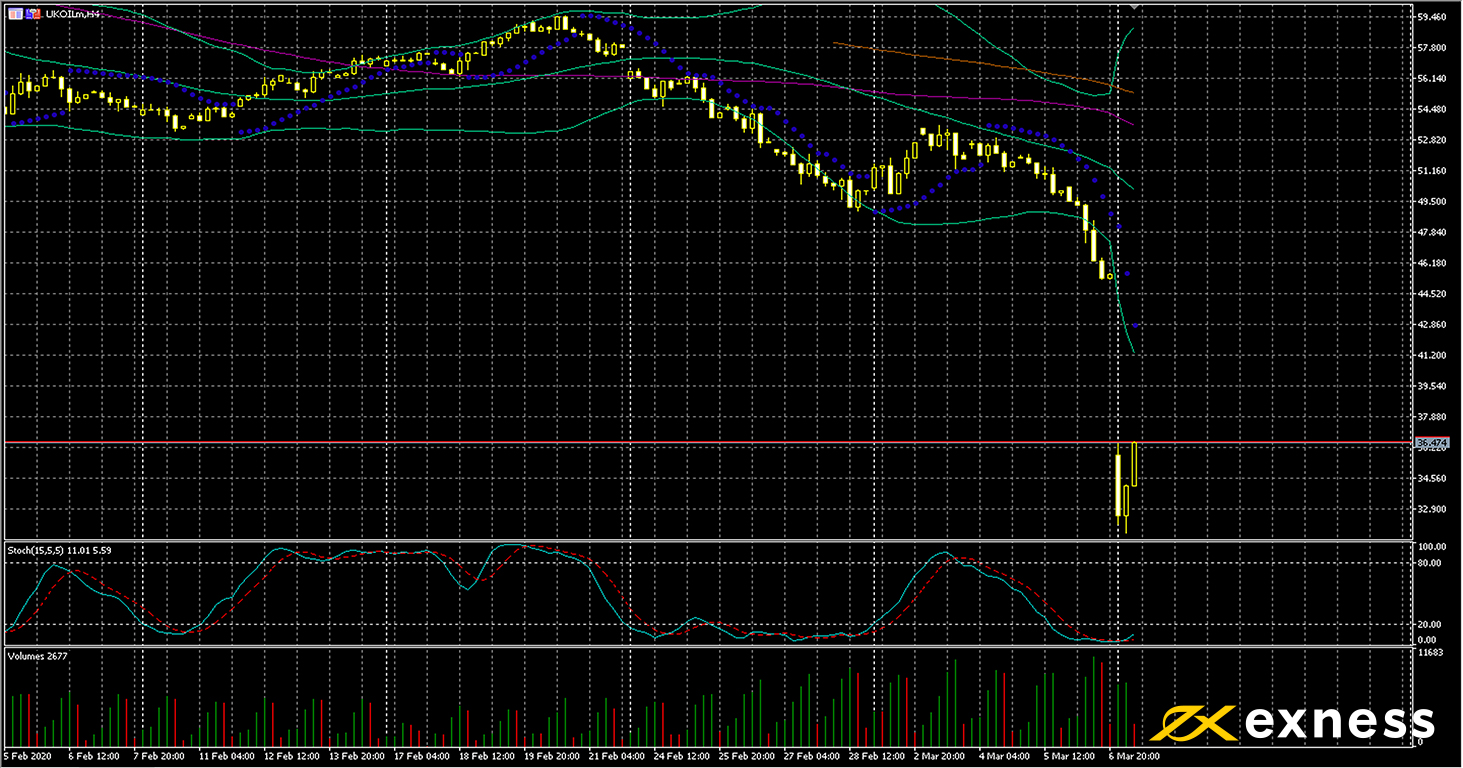
Task: Click the 59.460 price axis label
Action: click(x=1432, y=17)
